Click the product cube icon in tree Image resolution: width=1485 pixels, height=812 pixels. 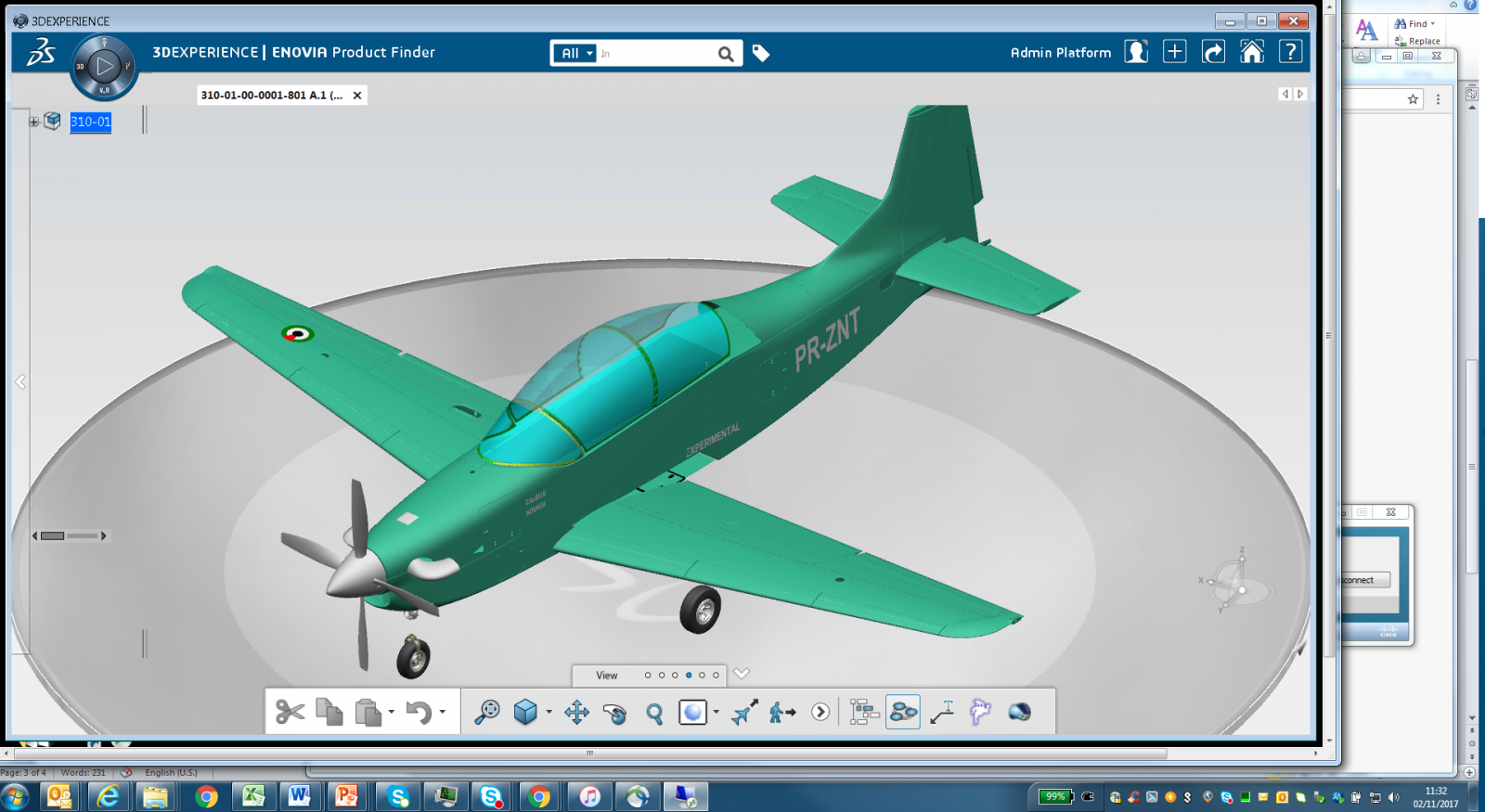point(53,121)
